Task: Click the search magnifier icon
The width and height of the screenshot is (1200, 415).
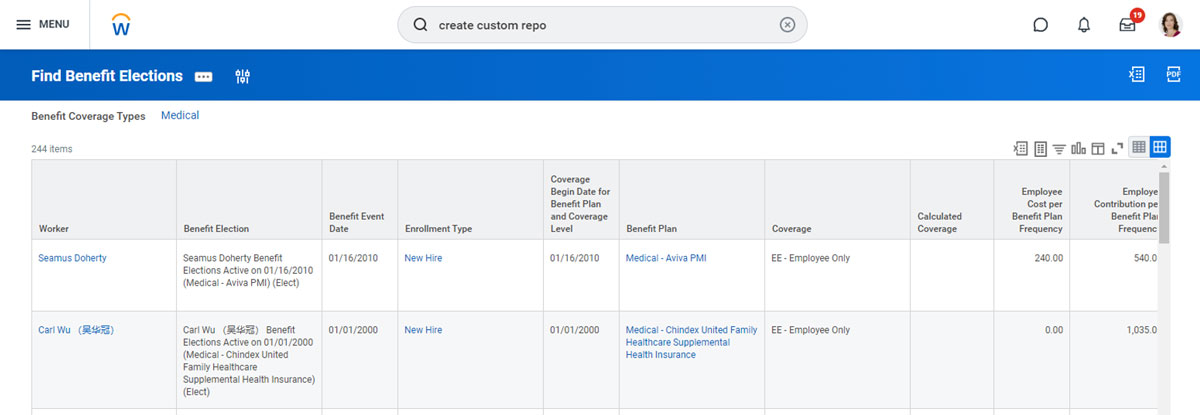Action: pyautogui.click(x=420, y=25)
